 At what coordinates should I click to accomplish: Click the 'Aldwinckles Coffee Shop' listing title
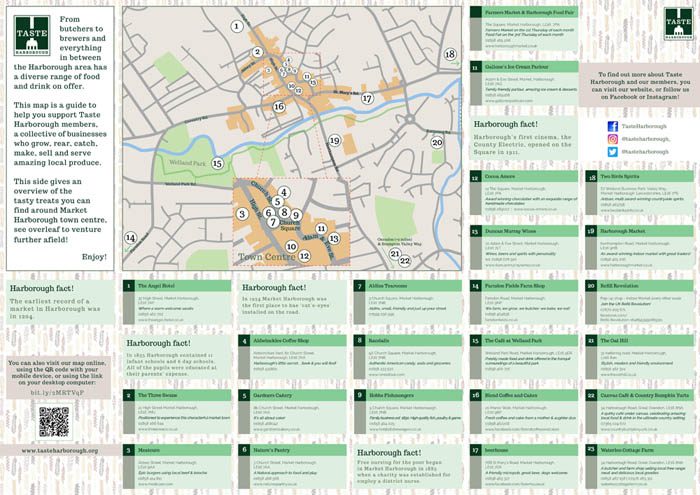coord(281,341)
